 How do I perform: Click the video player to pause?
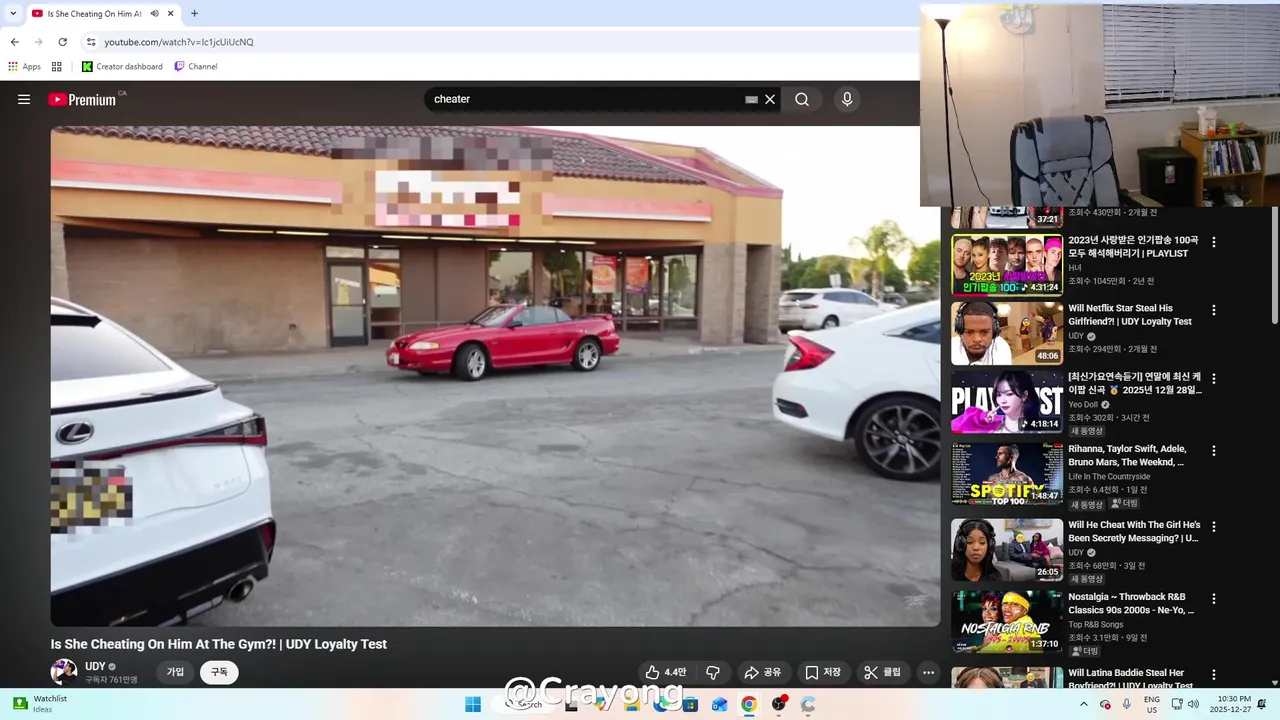coord(495,375)
